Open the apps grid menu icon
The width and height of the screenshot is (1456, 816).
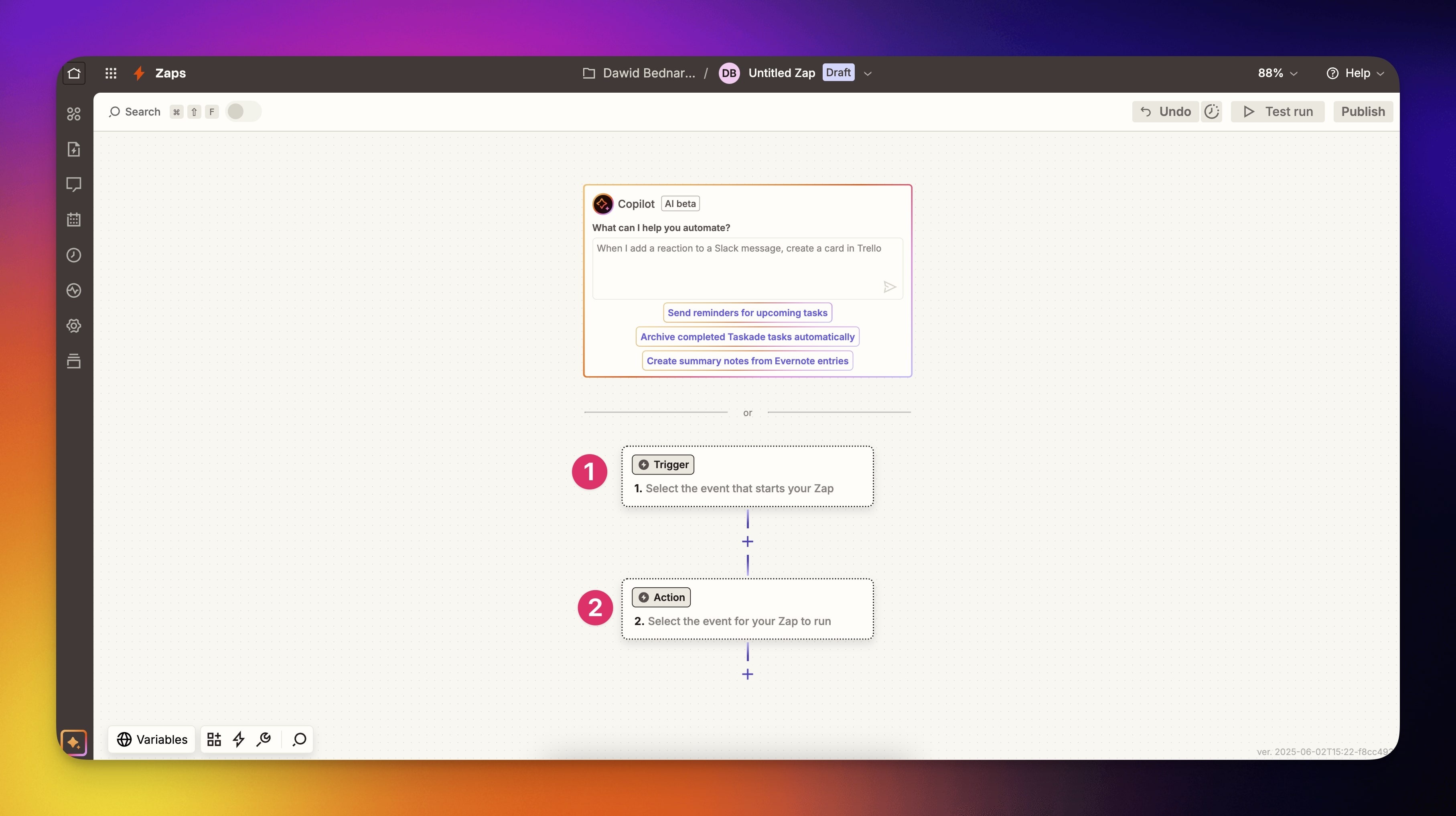click(111, 73)
